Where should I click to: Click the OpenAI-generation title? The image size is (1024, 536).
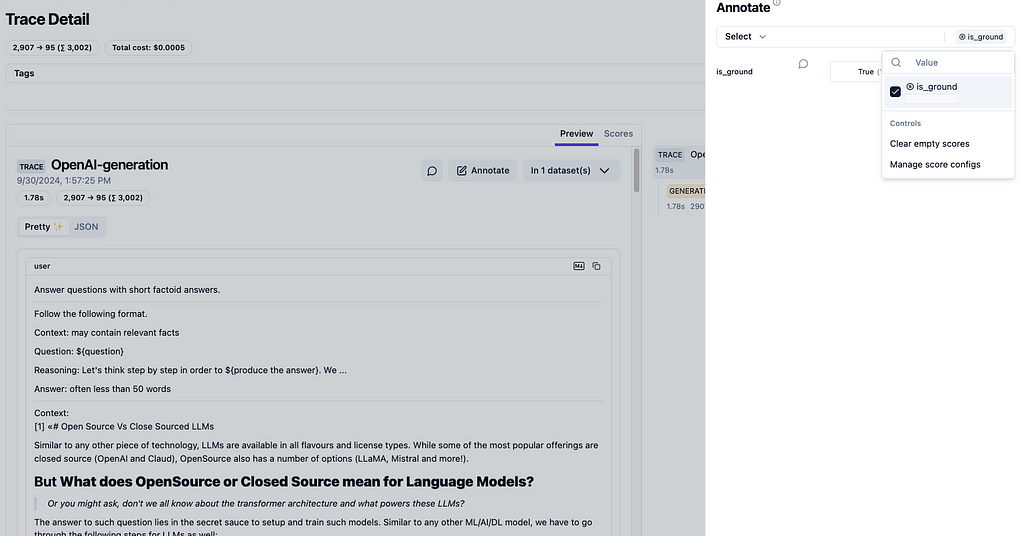110,165
